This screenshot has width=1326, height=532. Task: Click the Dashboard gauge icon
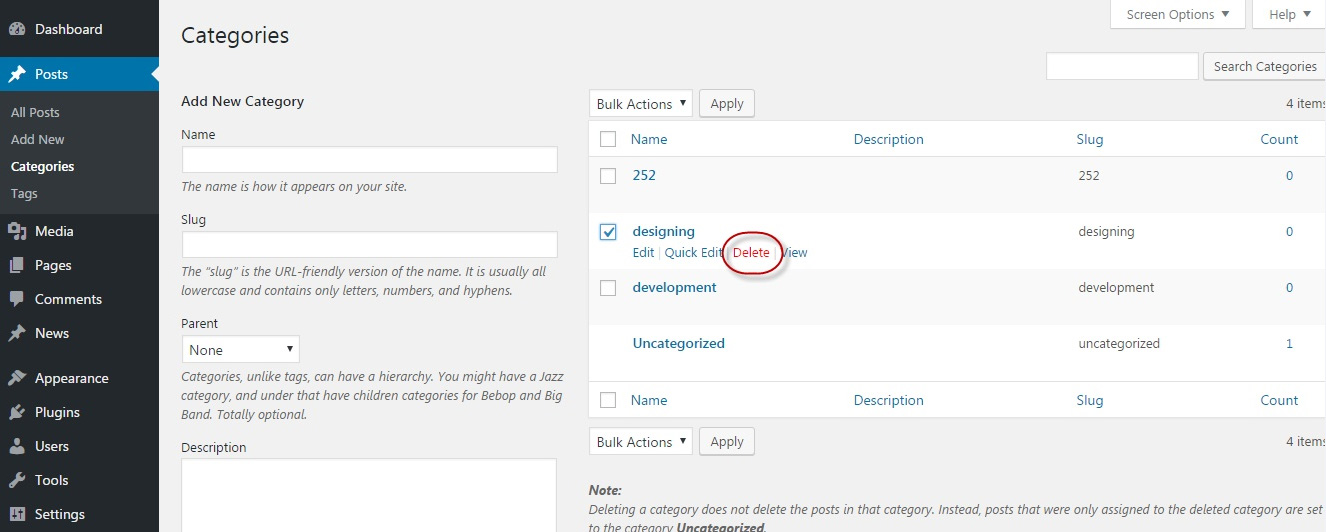[x=17, y=29]
